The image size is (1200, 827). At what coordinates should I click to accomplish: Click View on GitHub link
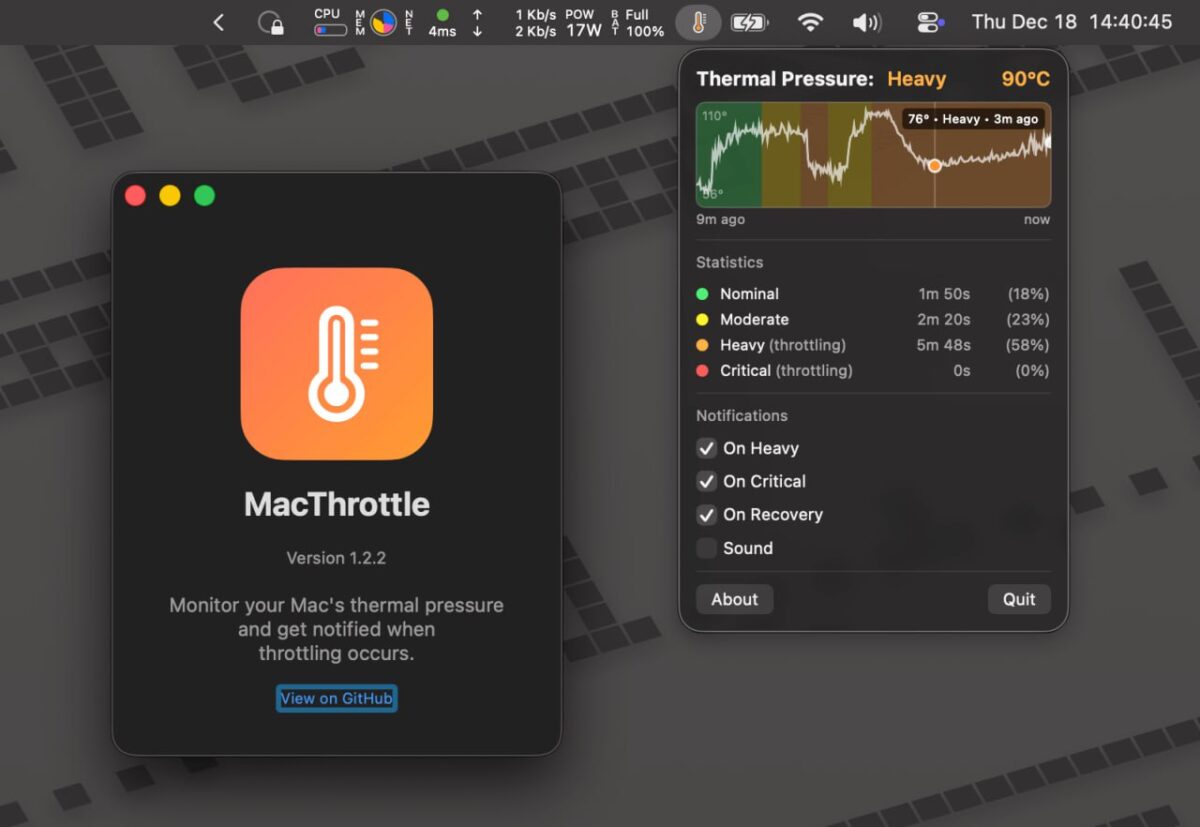336,698
